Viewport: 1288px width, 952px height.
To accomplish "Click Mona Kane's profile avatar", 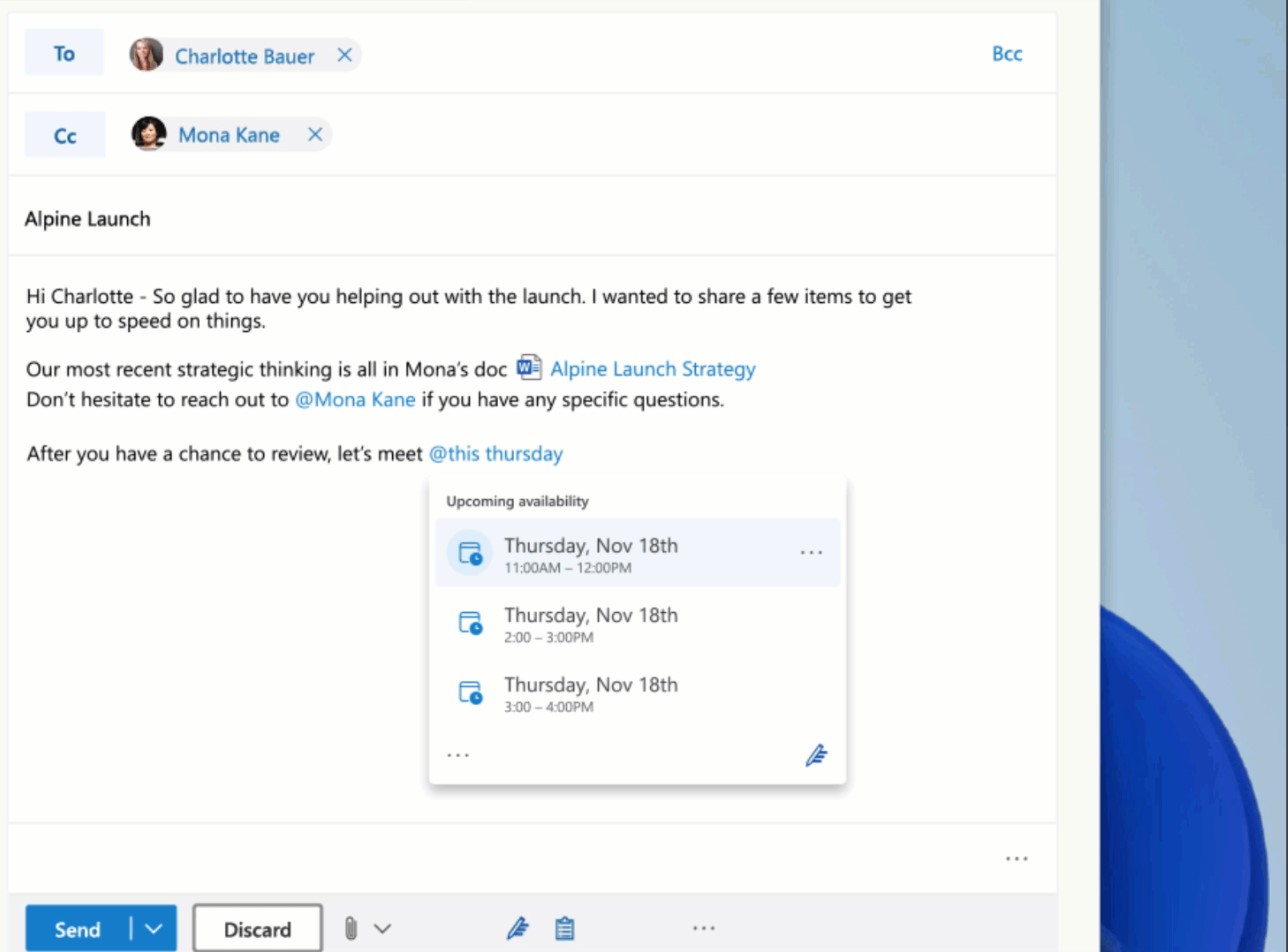I will 149,133.
